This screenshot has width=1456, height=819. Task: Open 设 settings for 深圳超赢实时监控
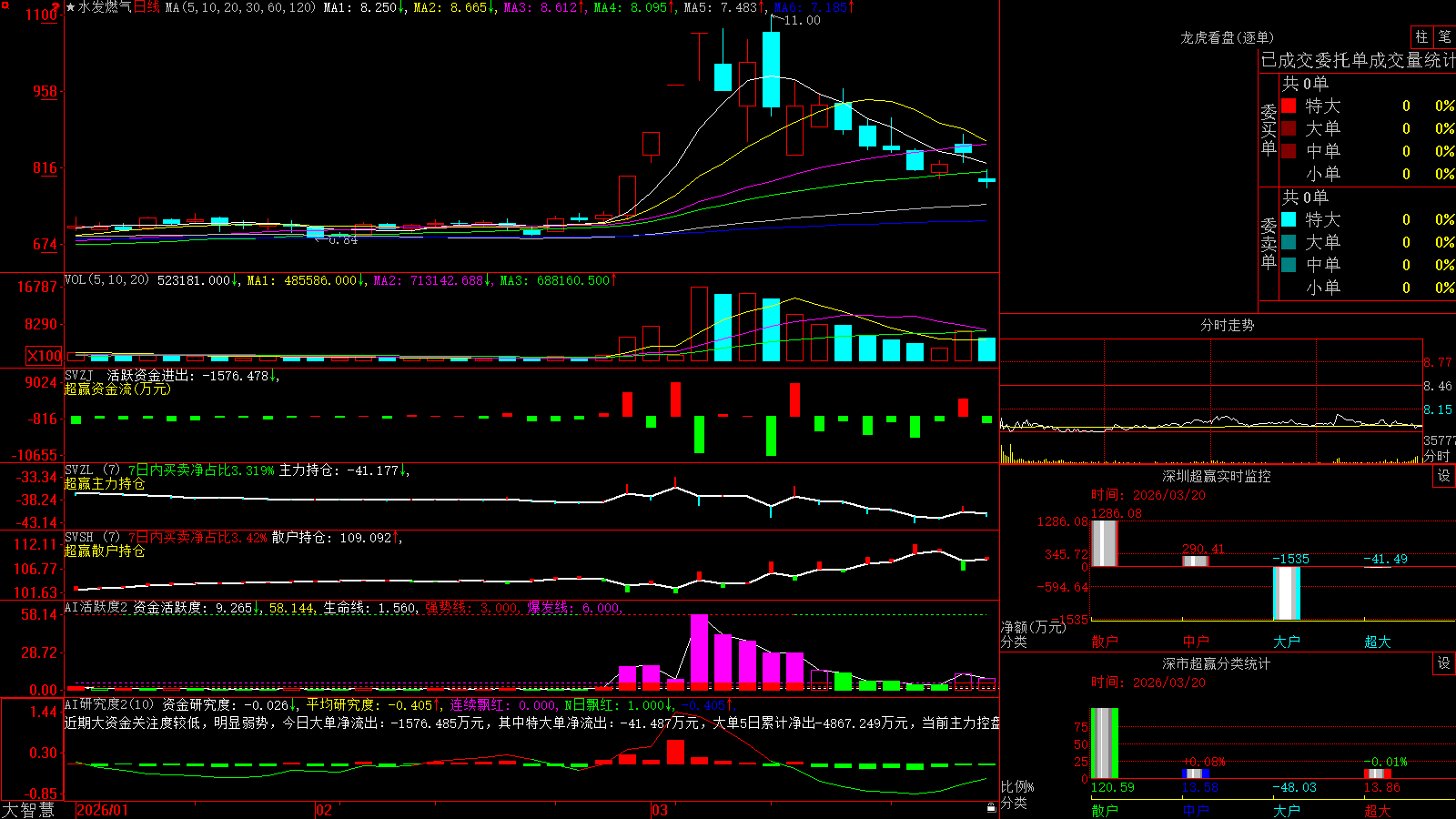click(1444, 476)
